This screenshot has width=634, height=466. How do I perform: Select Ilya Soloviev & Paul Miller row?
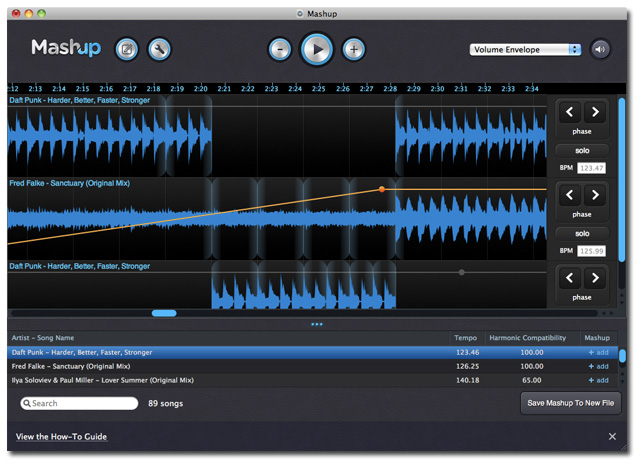(313, 380)
